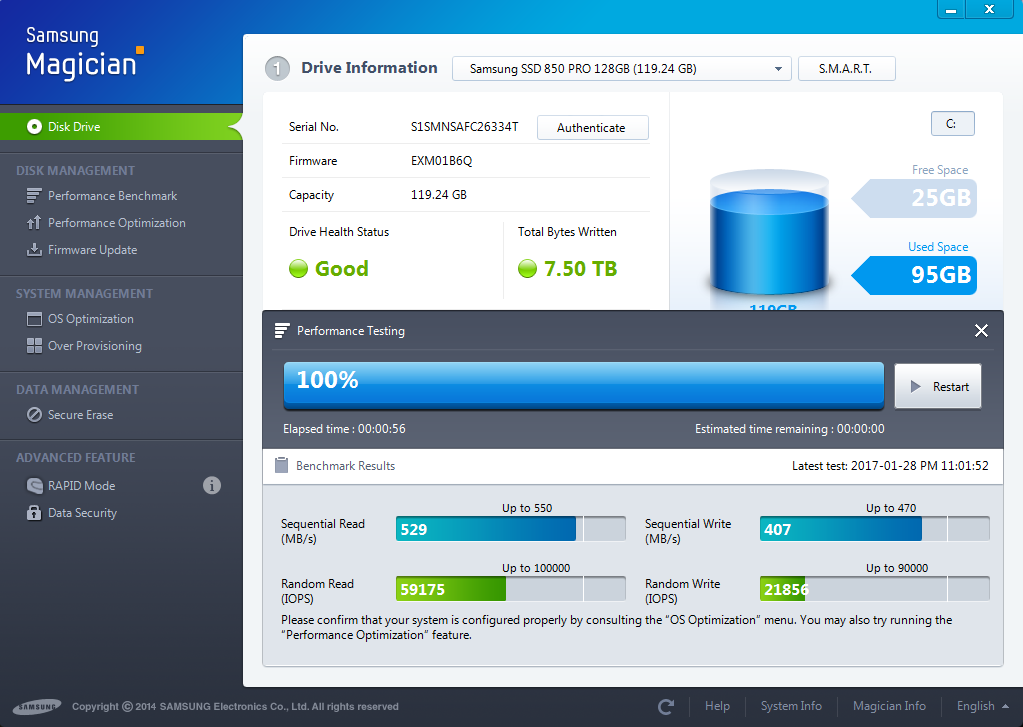Click the Total Bytes Written green indicator
Viewport: 1023px width, 727px height.
(527, 268)
